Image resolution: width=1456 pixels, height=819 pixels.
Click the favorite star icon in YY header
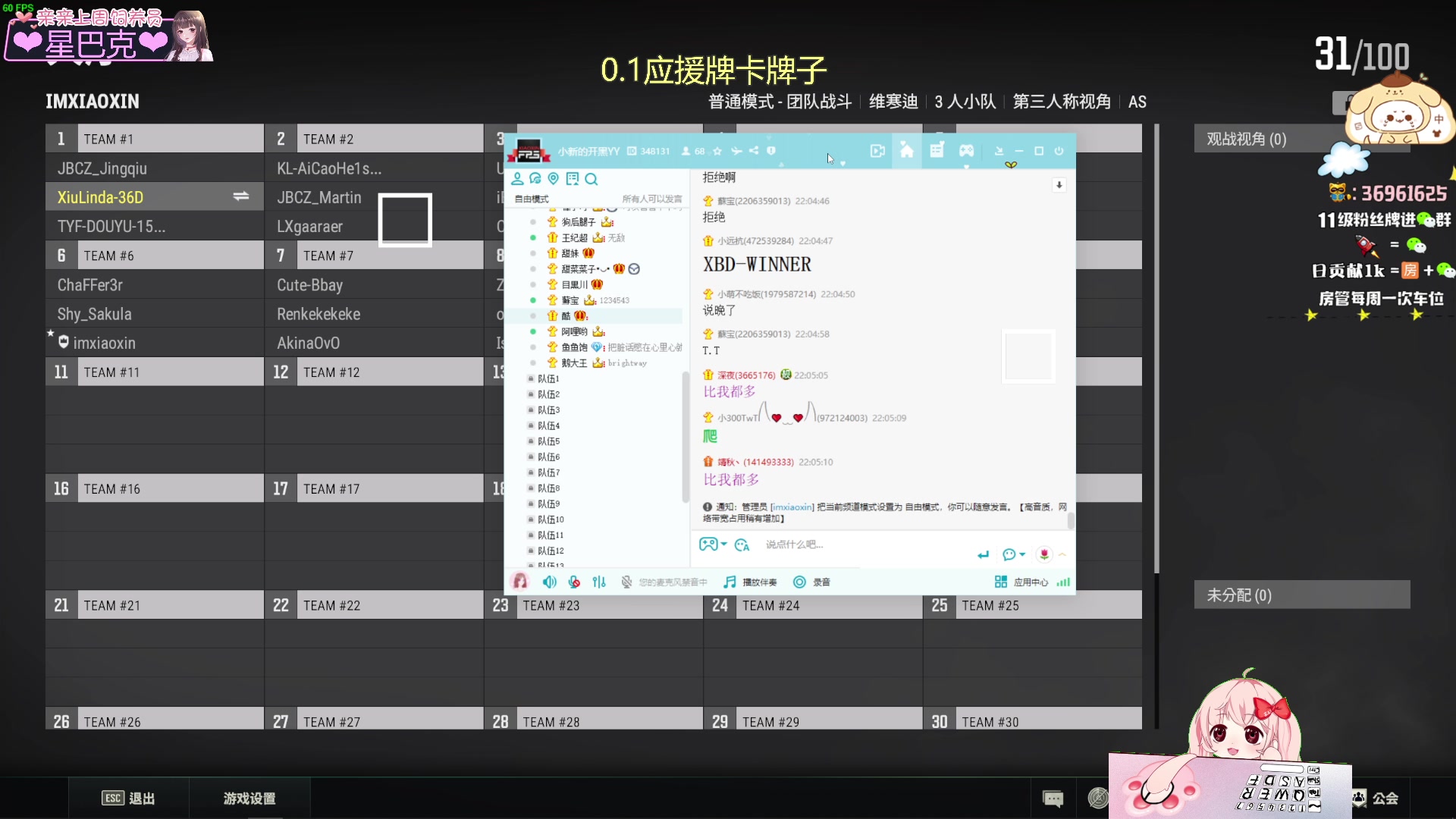tap(717, 151)
